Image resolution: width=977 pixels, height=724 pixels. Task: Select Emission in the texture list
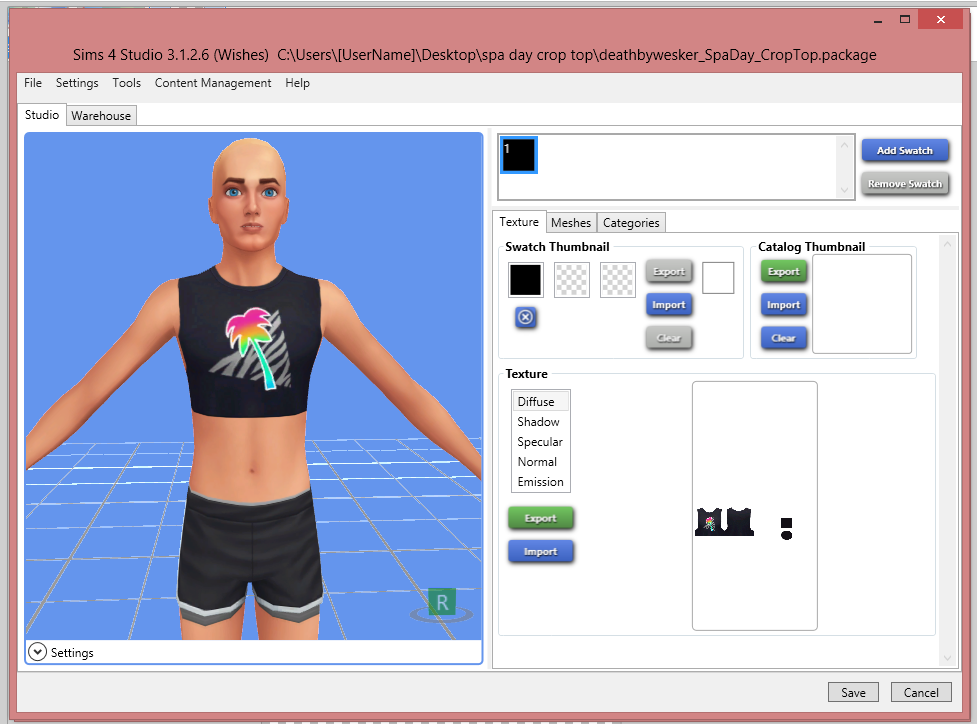pos(541,482)
